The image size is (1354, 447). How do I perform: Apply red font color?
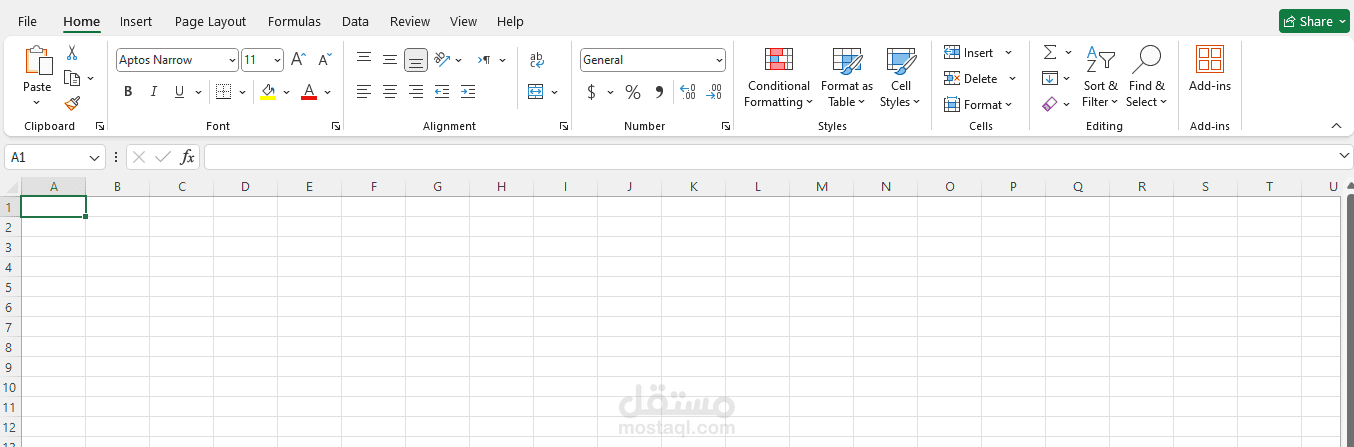309,92
